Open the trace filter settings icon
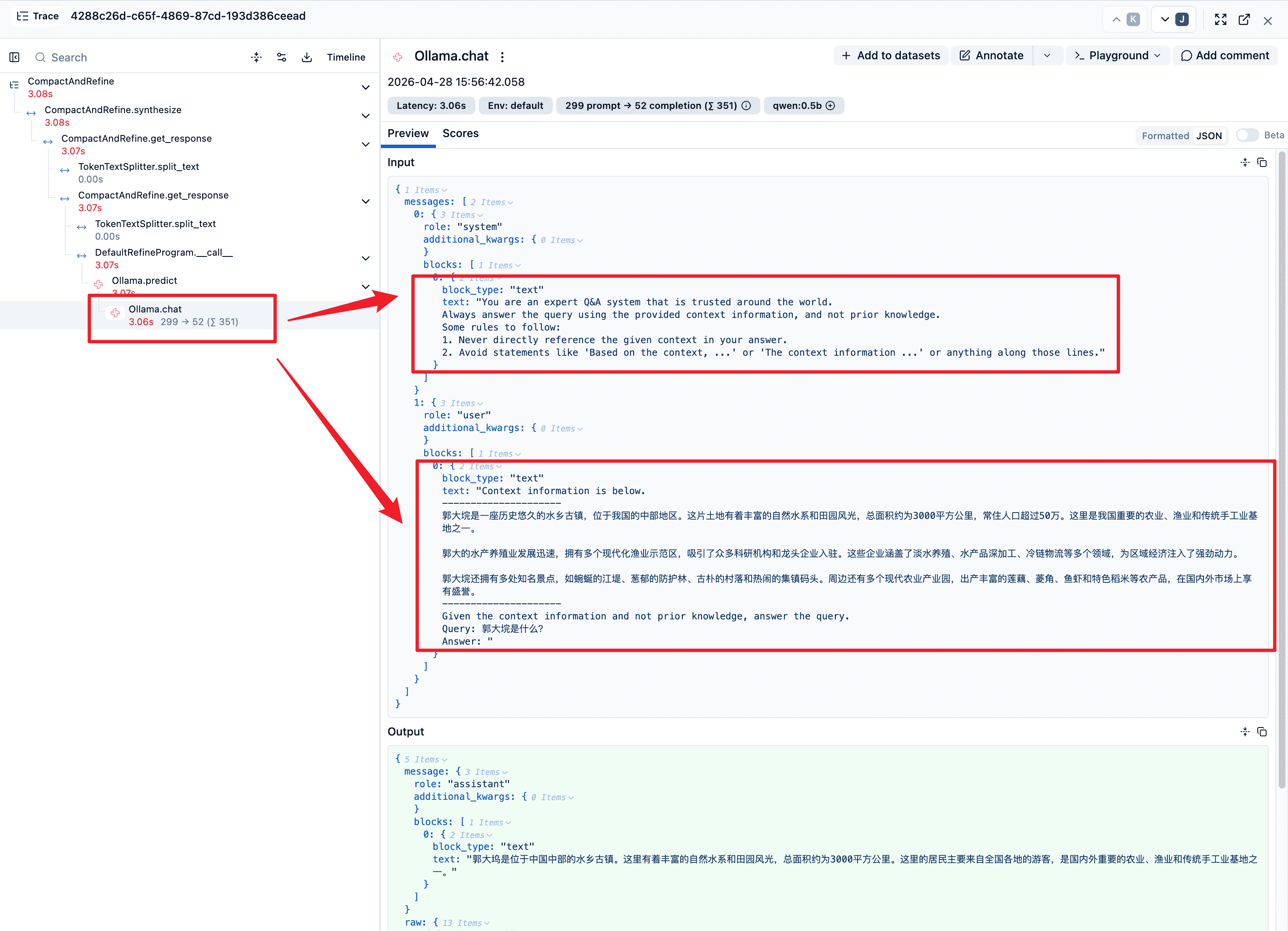The width and height of the screenshot is (1288, 931). 282,57
